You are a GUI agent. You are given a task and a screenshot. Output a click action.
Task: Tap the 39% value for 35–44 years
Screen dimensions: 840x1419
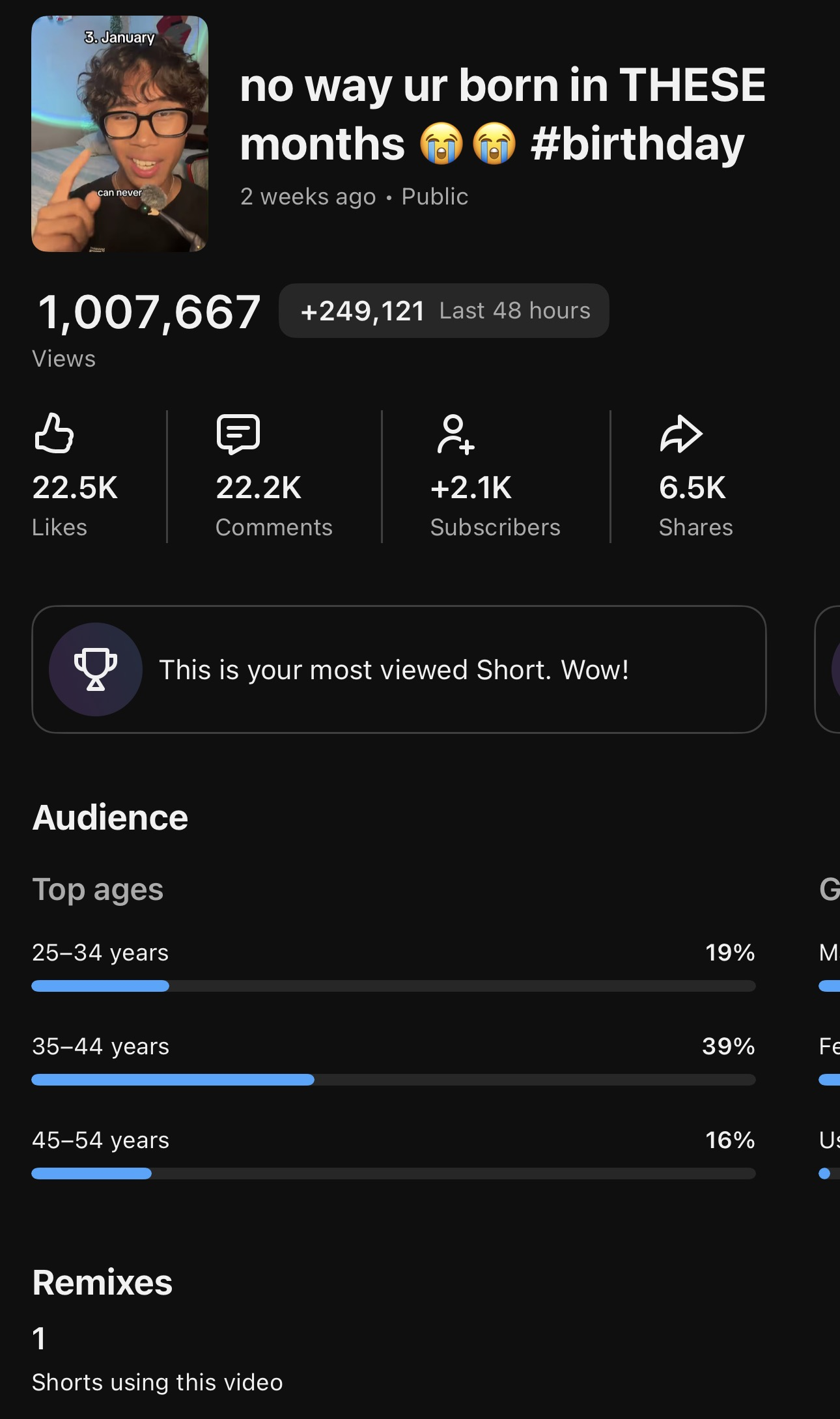pyautogui.click(x=729, y=1047)
